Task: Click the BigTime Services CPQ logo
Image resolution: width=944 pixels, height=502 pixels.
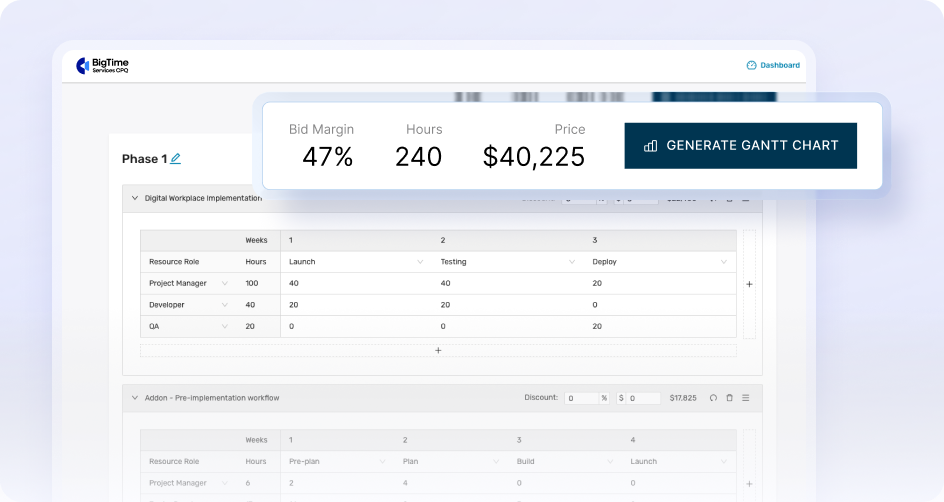Action: pos(102,66)
